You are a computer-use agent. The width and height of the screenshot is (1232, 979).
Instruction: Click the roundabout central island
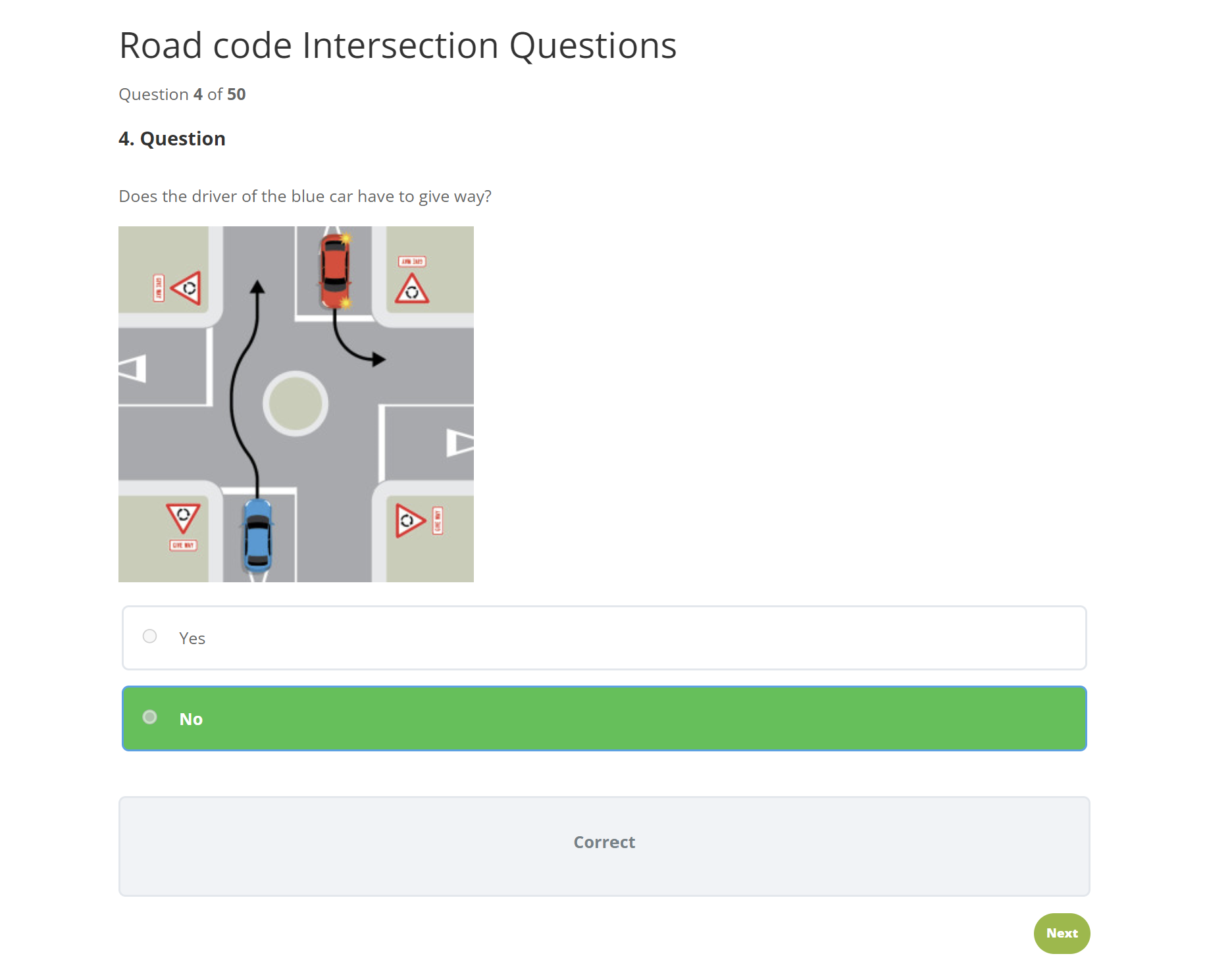(295, 403)
